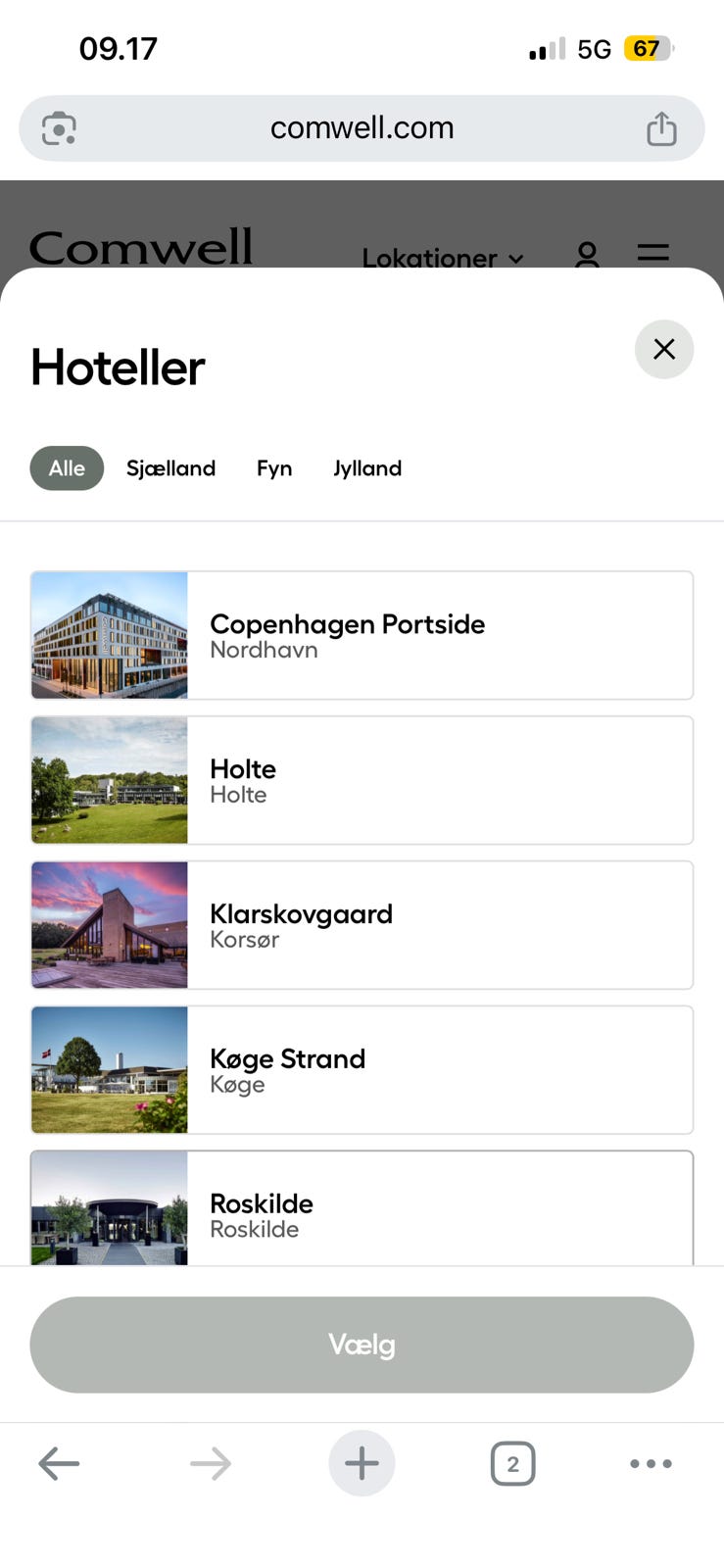Image resolution: width=724 pixels, height=1568 pixels.
Task: Pick the Klarskovgaard hotel in Korsør
Action: (x=440, y=925)
